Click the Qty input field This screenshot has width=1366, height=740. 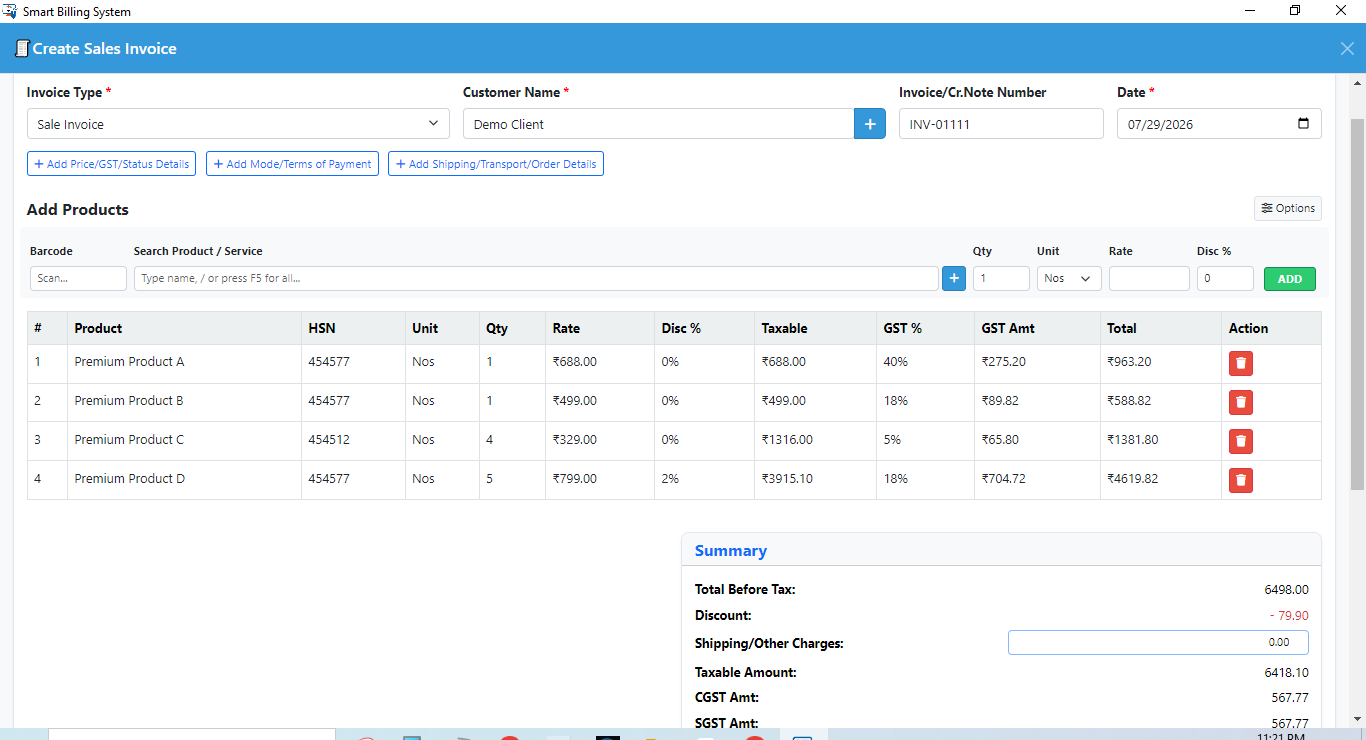pos(1001,279)
